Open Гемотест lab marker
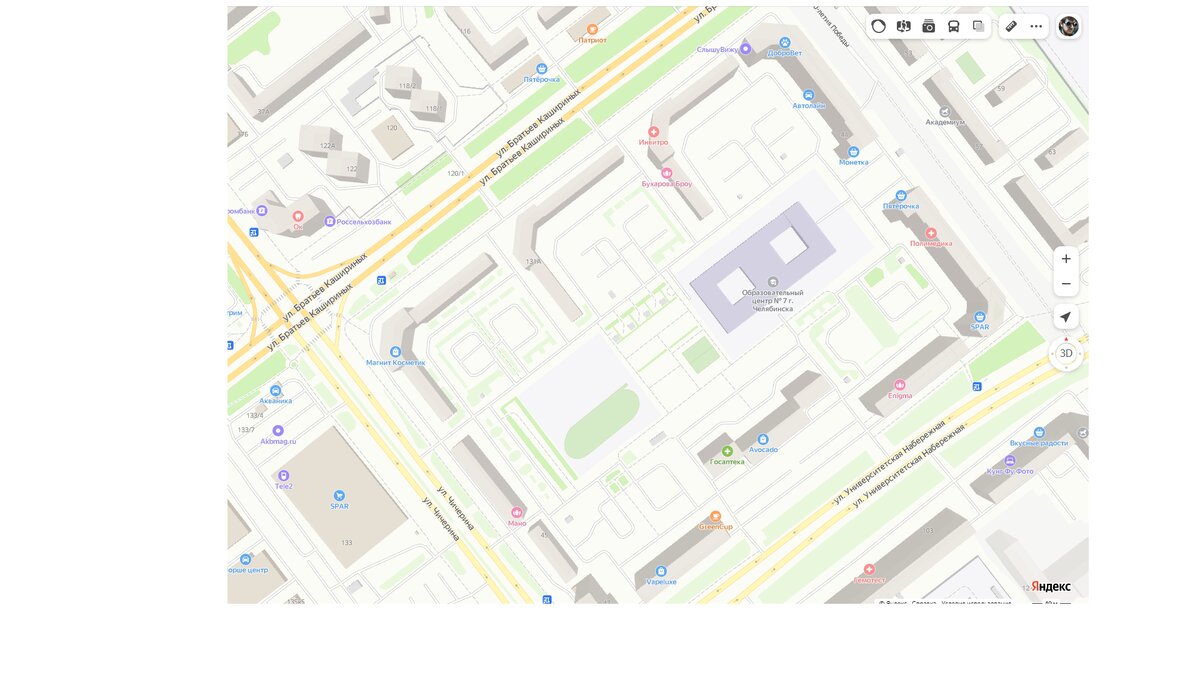 (x=869, y=569)
